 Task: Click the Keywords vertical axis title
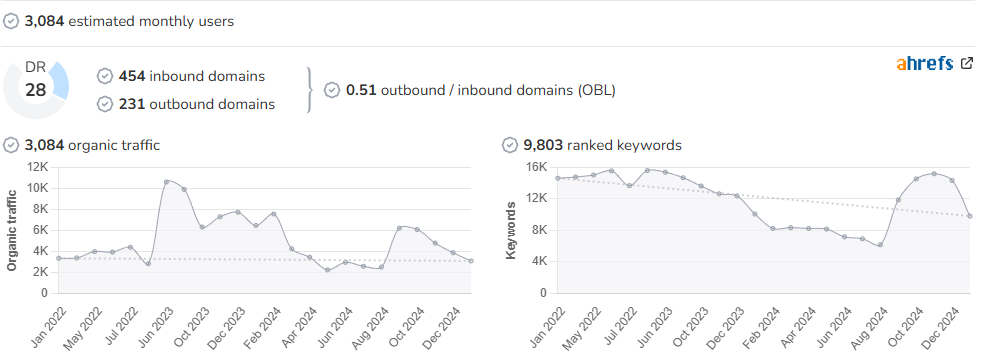tap(511, 230)
